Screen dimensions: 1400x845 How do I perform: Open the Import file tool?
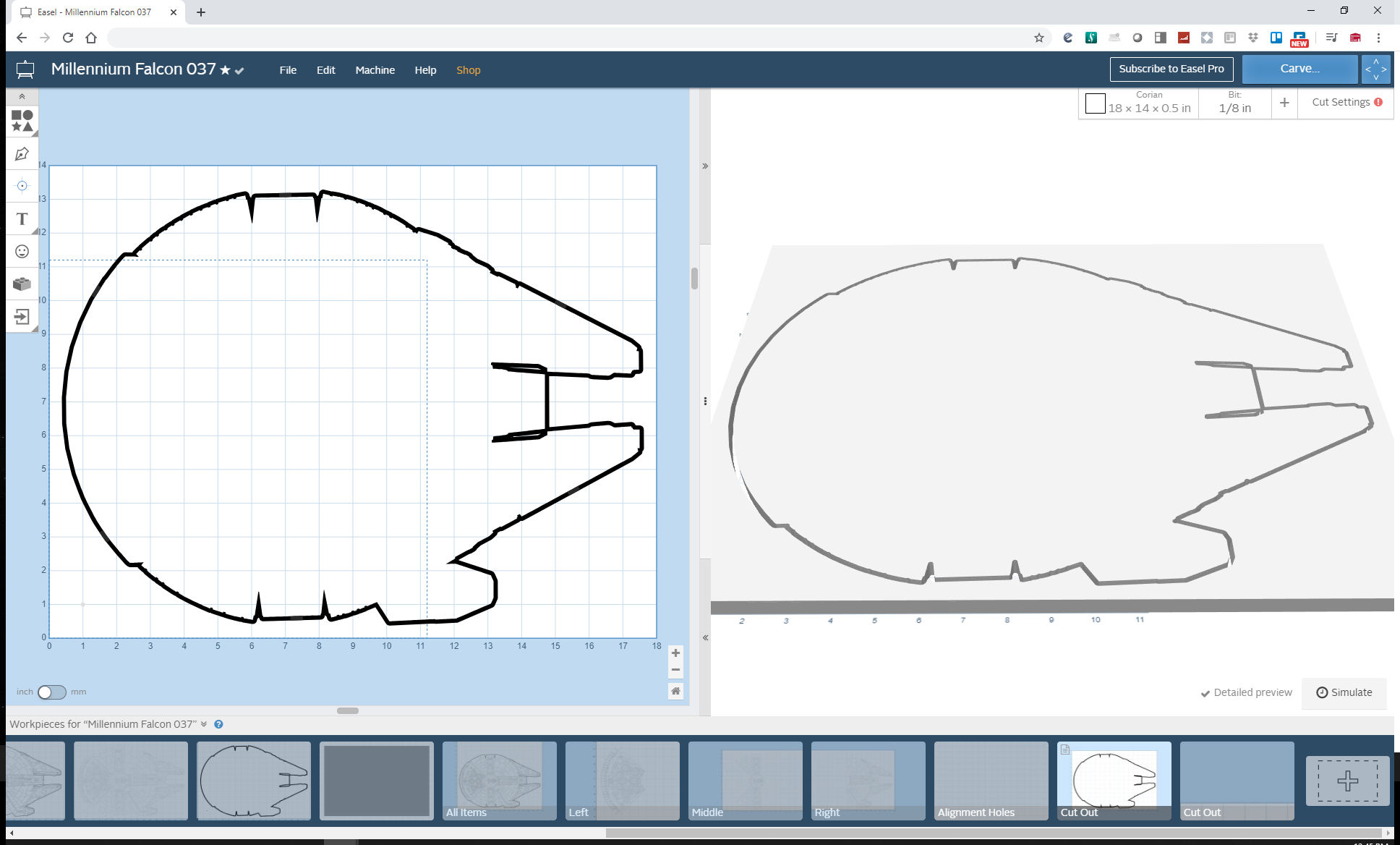(22, 316)
